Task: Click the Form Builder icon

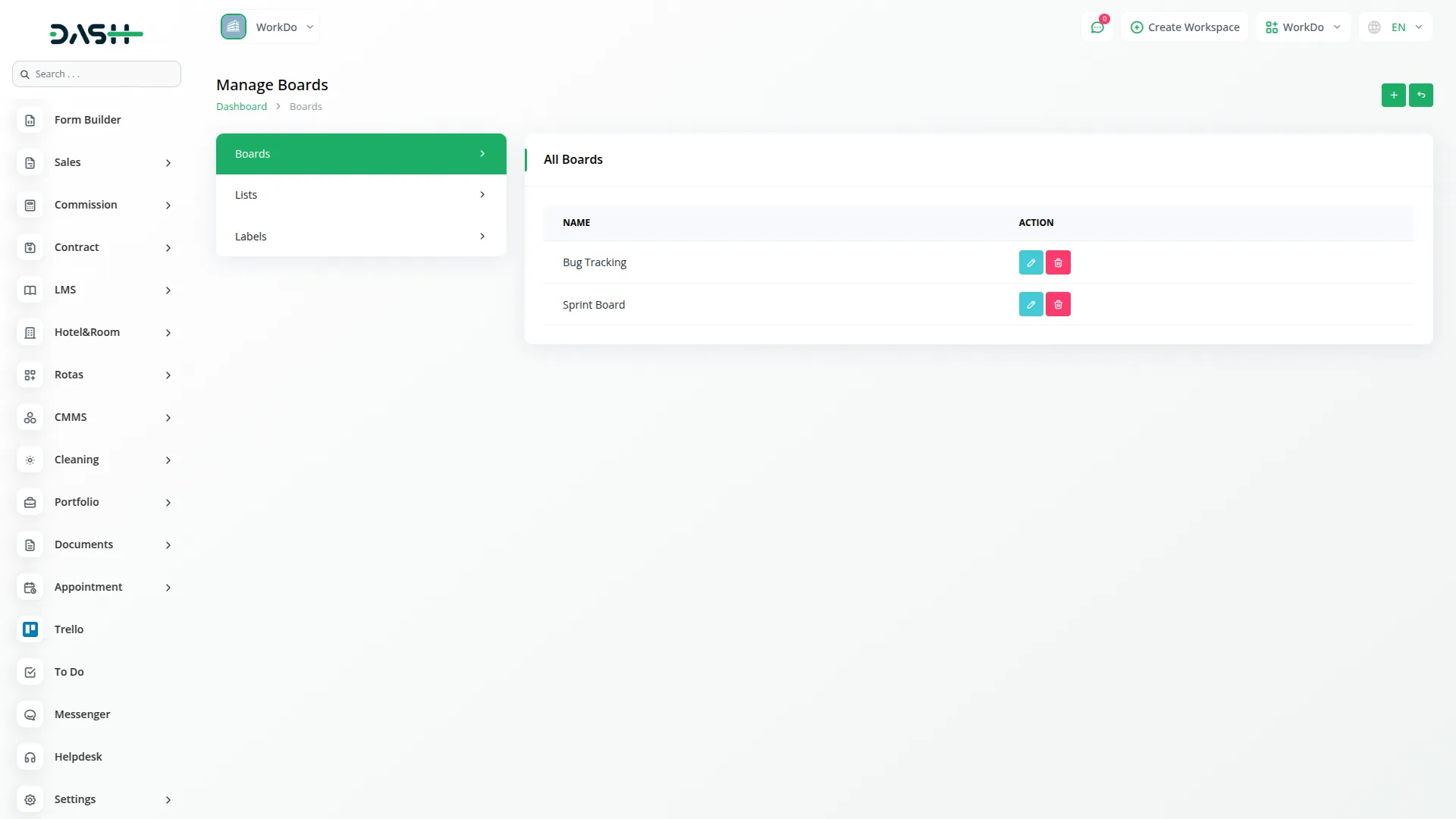Action: pos(30,120)
